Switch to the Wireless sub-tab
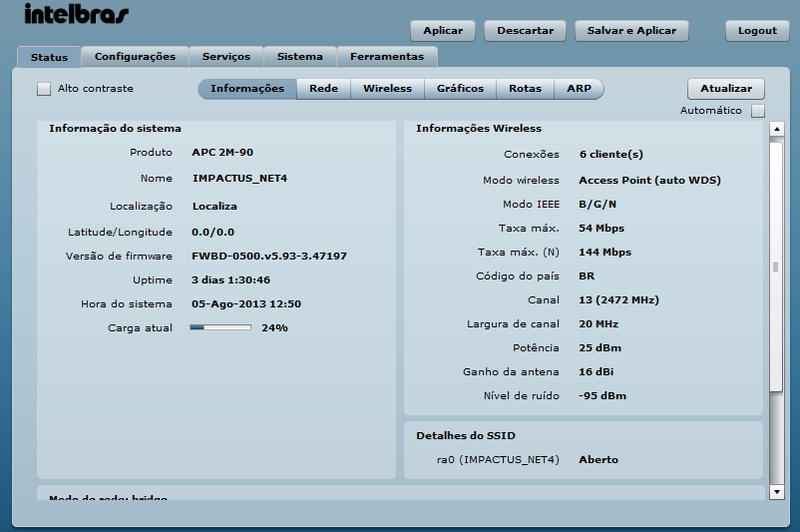This screenshot has width=800, height=532. coord(387,89)
